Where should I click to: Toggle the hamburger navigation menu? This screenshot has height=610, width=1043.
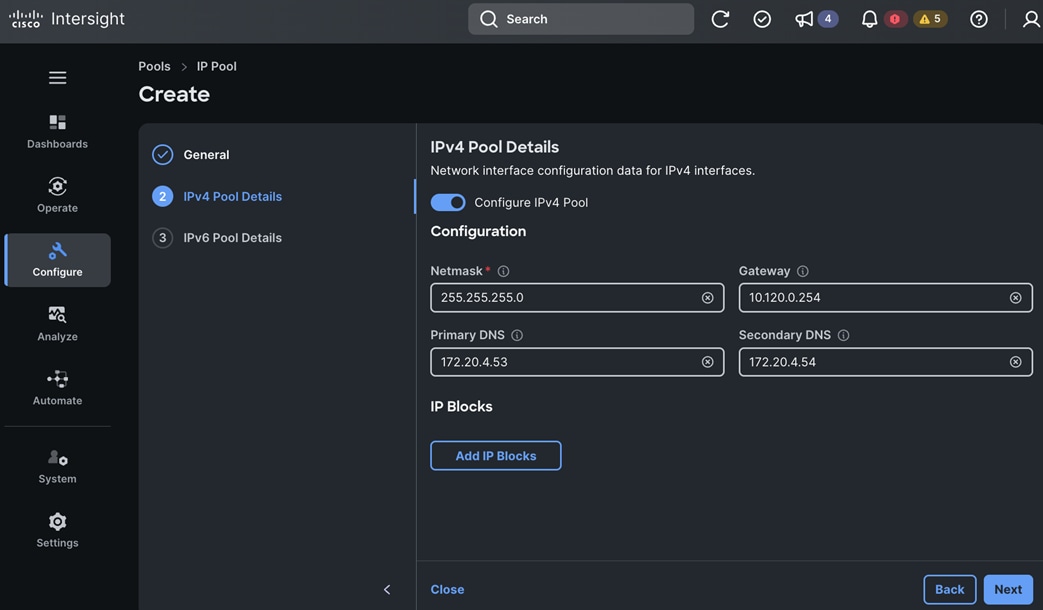click(57, 78)
